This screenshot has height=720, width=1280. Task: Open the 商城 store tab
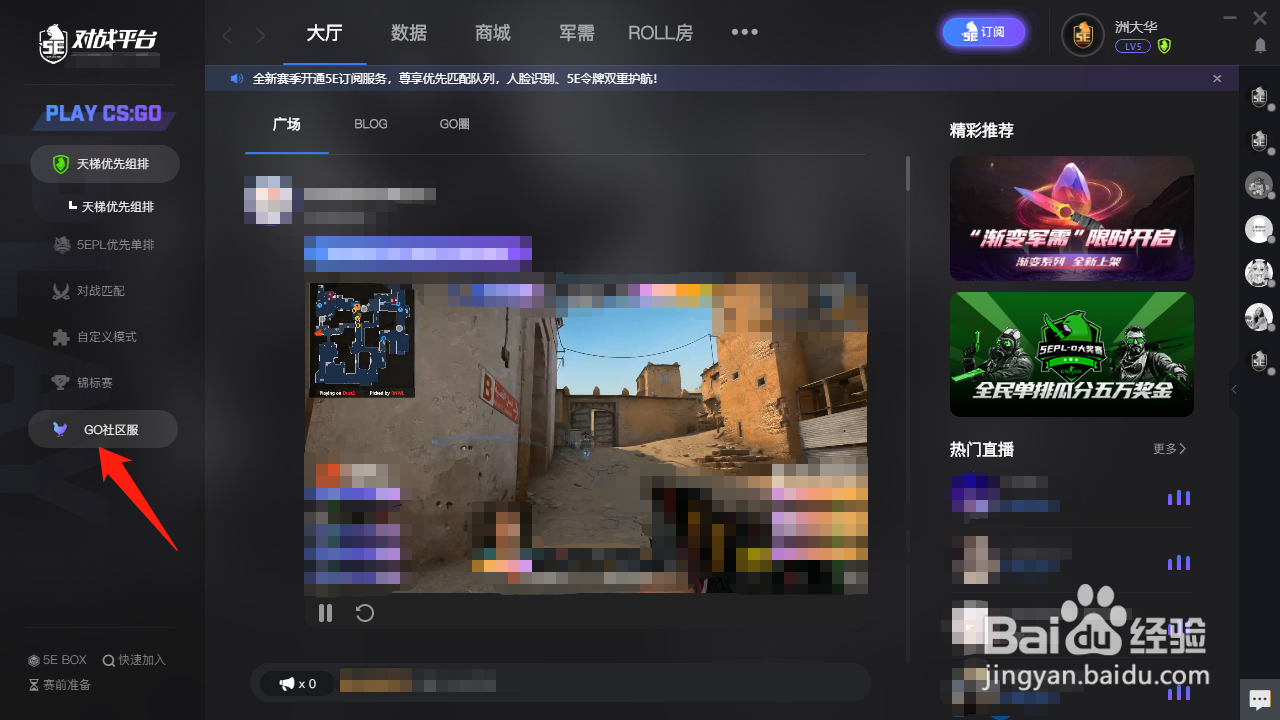(493, 33)
